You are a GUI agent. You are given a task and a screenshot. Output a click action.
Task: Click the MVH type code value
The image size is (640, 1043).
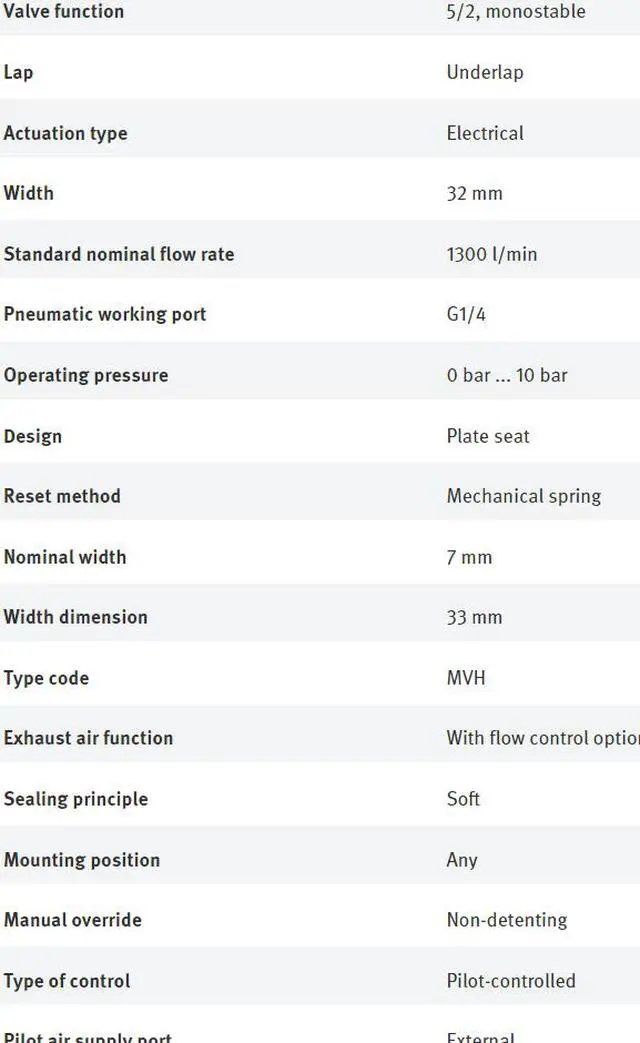coord(466,678)
